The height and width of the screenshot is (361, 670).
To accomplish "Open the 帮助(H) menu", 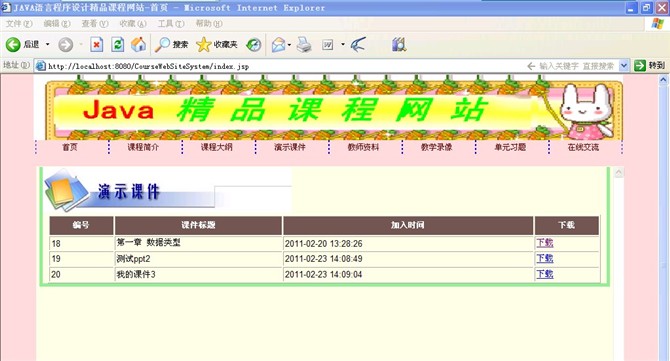I will coord(209,24).
